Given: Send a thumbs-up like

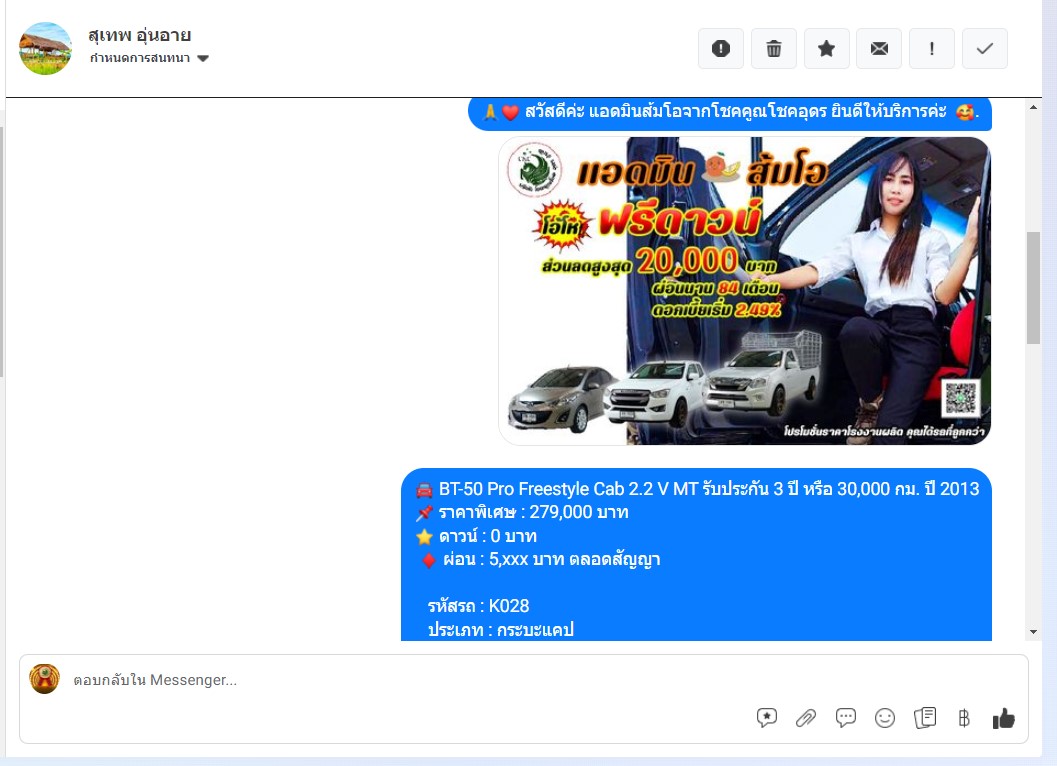Looking at the screenshot, I should click(x=1003, y=718).
